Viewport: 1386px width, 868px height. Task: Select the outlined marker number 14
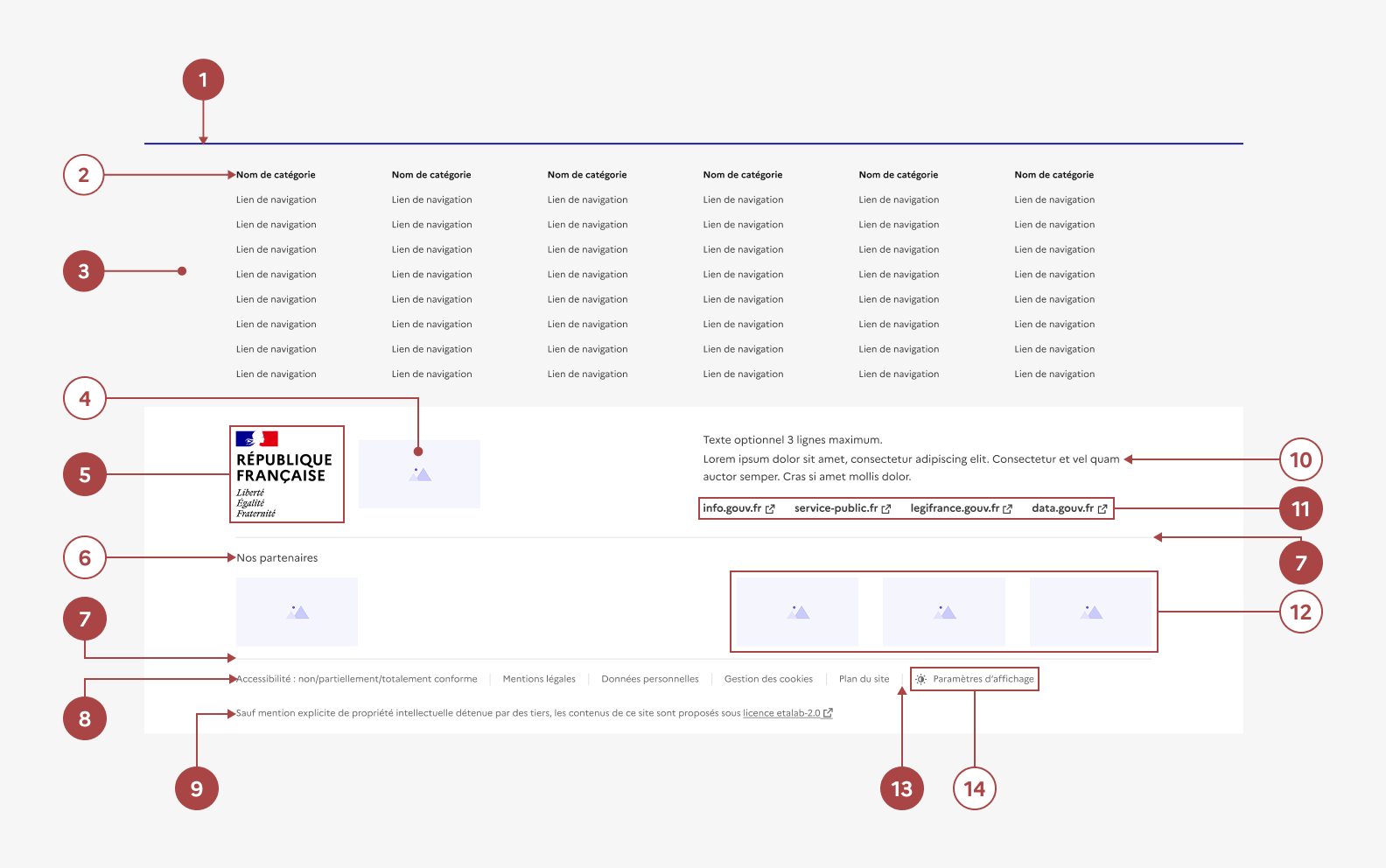click(974, 788)
